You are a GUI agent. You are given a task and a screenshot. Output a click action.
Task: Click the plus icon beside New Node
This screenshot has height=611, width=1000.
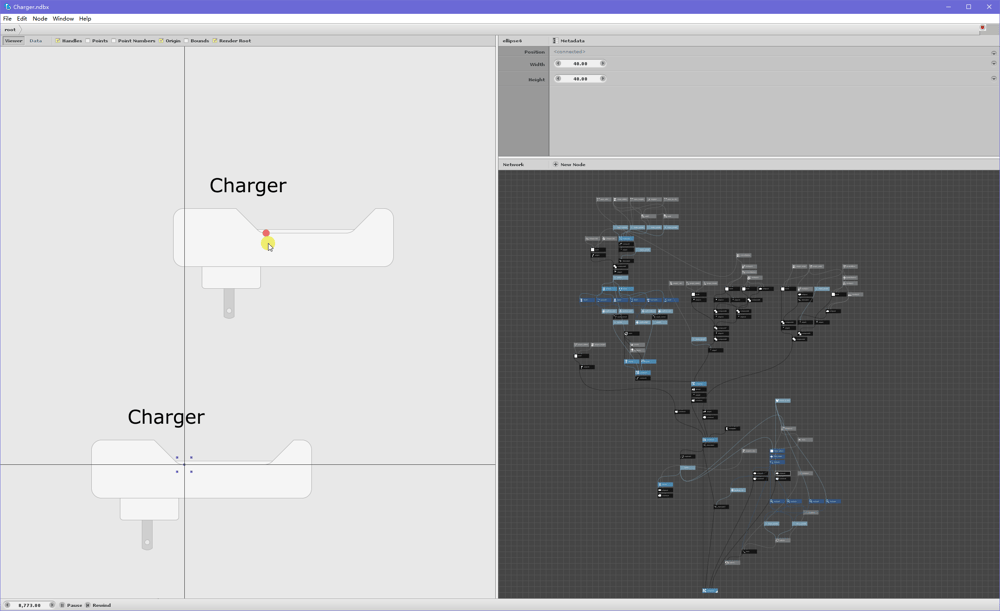[555, 165]
